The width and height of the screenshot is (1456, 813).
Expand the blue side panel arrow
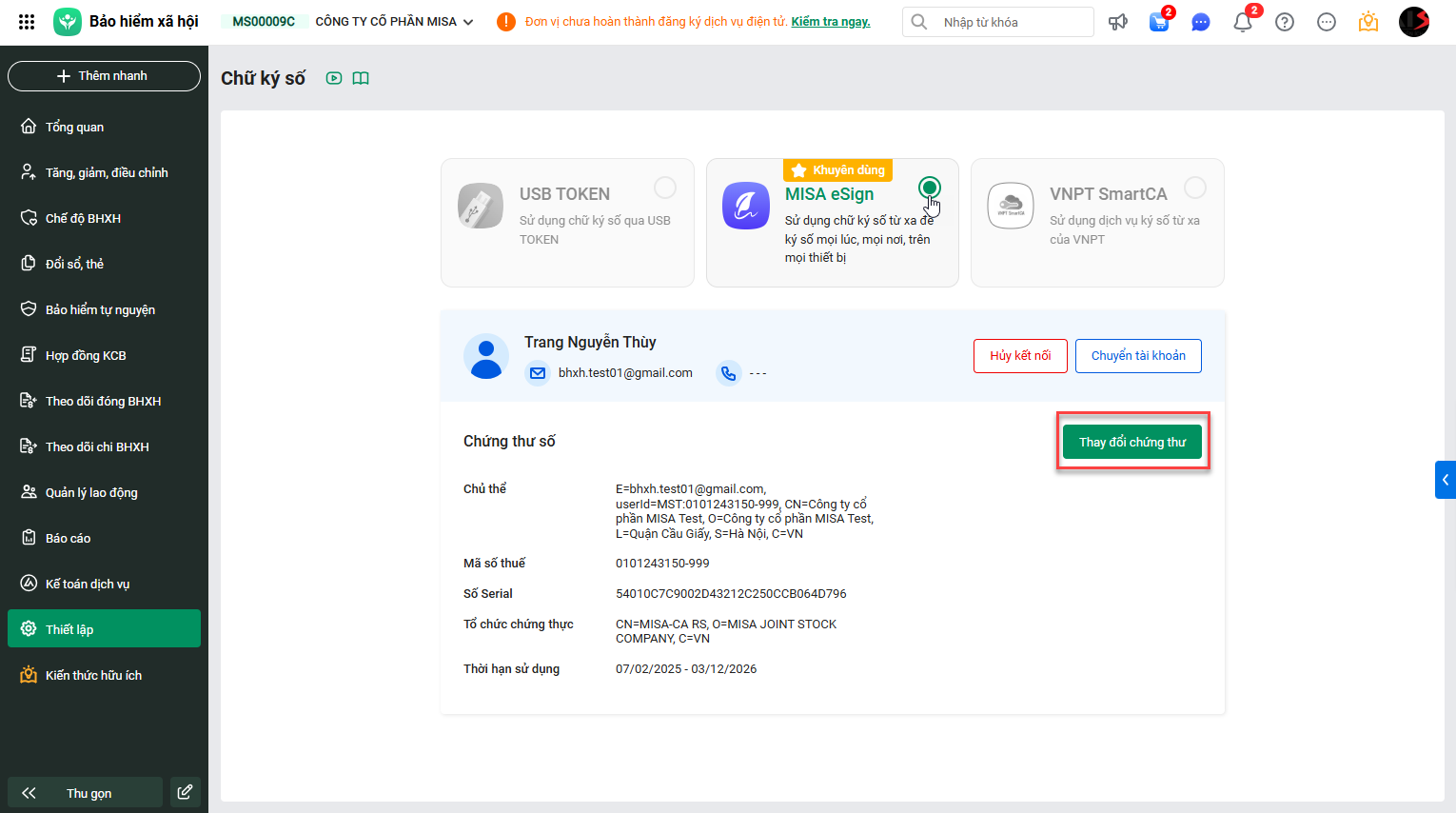(x=1446, y=480)
